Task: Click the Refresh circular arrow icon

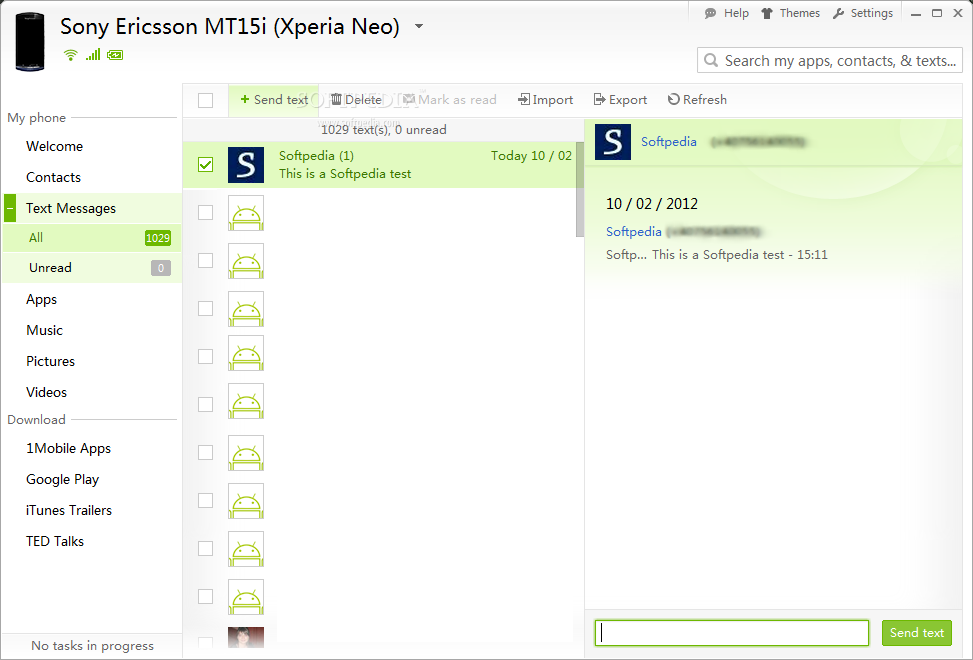Action: [x=673, y=99]
